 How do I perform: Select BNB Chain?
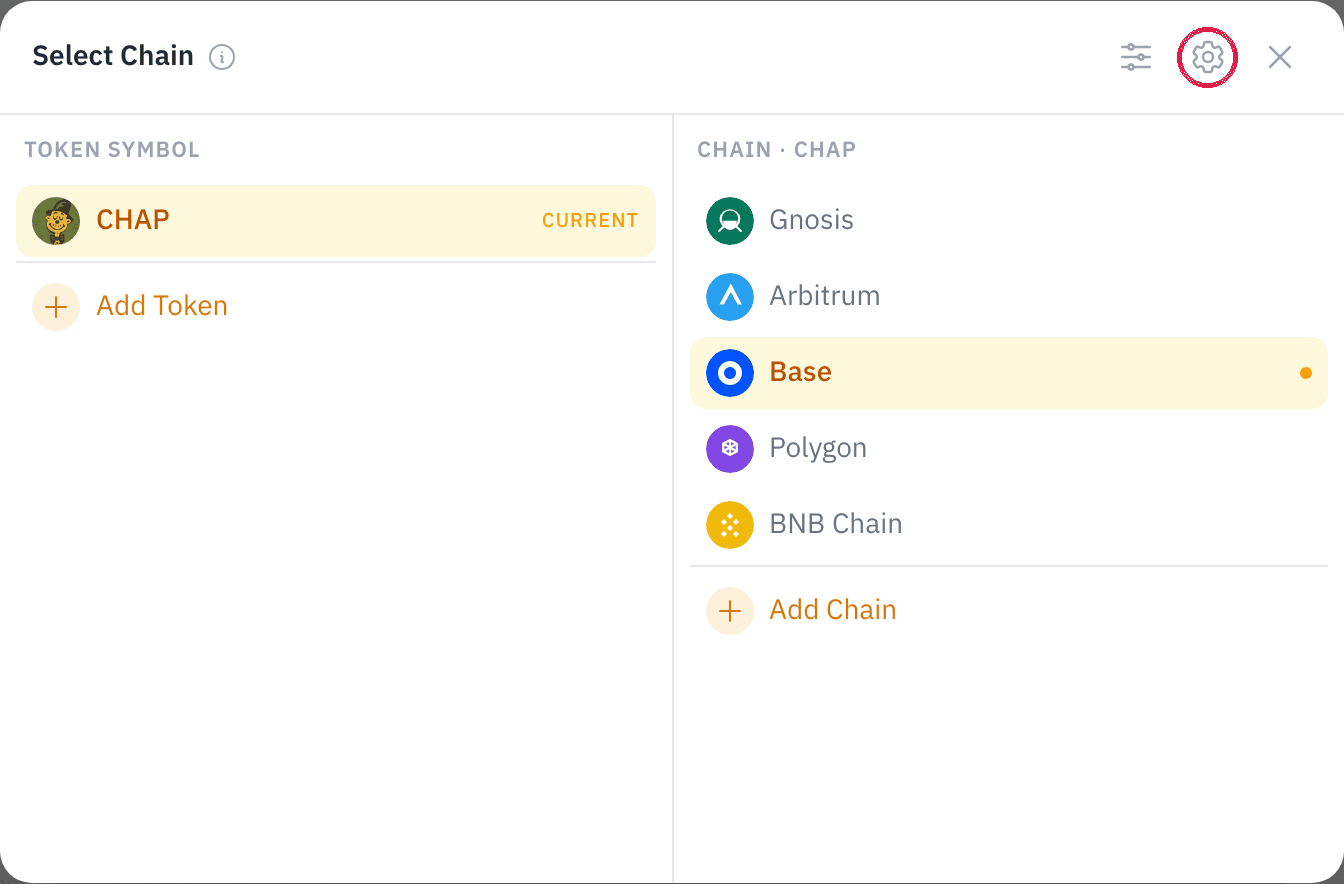pos(1009,525)
